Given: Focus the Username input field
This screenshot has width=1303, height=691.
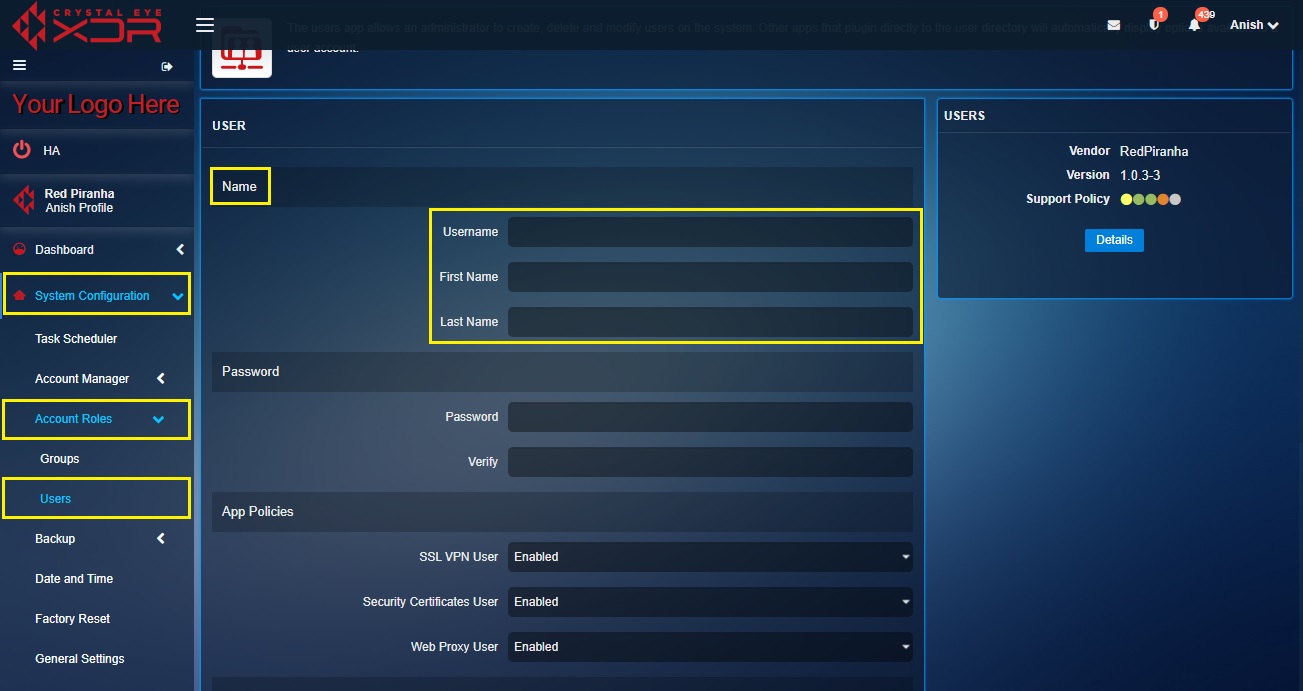Looking at the screenshot, I should pos(710,232).
